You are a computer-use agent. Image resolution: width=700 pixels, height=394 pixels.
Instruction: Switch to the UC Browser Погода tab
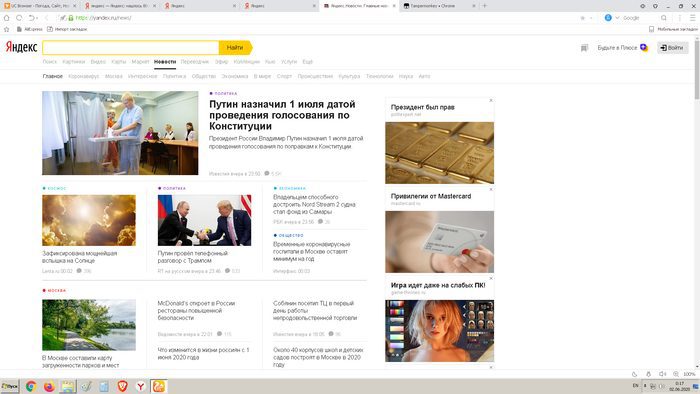click(x=40, y=6)
